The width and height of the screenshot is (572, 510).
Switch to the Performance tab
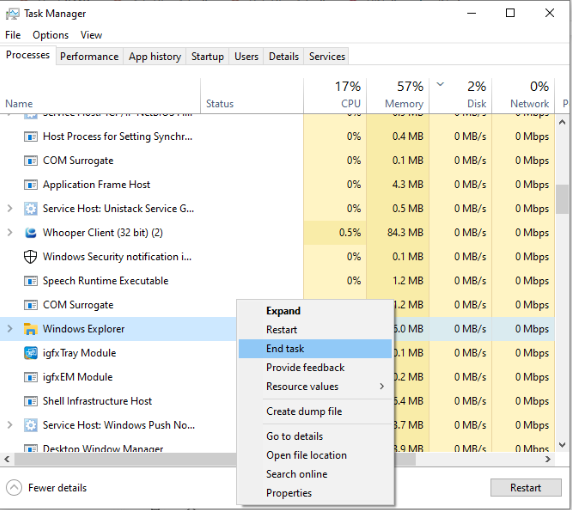(x=89, y=57)
